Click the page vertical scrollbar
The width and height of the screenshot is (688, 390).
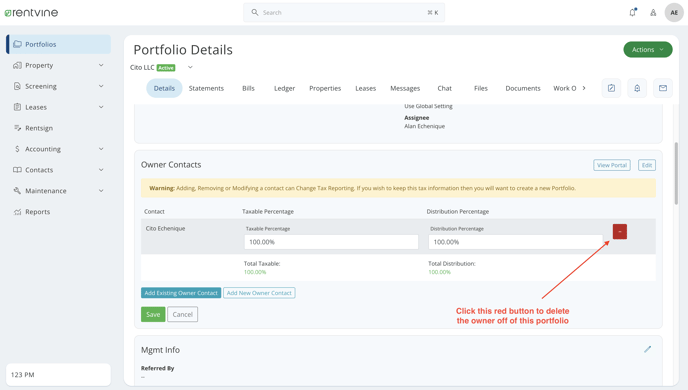[x=676, y=173]
